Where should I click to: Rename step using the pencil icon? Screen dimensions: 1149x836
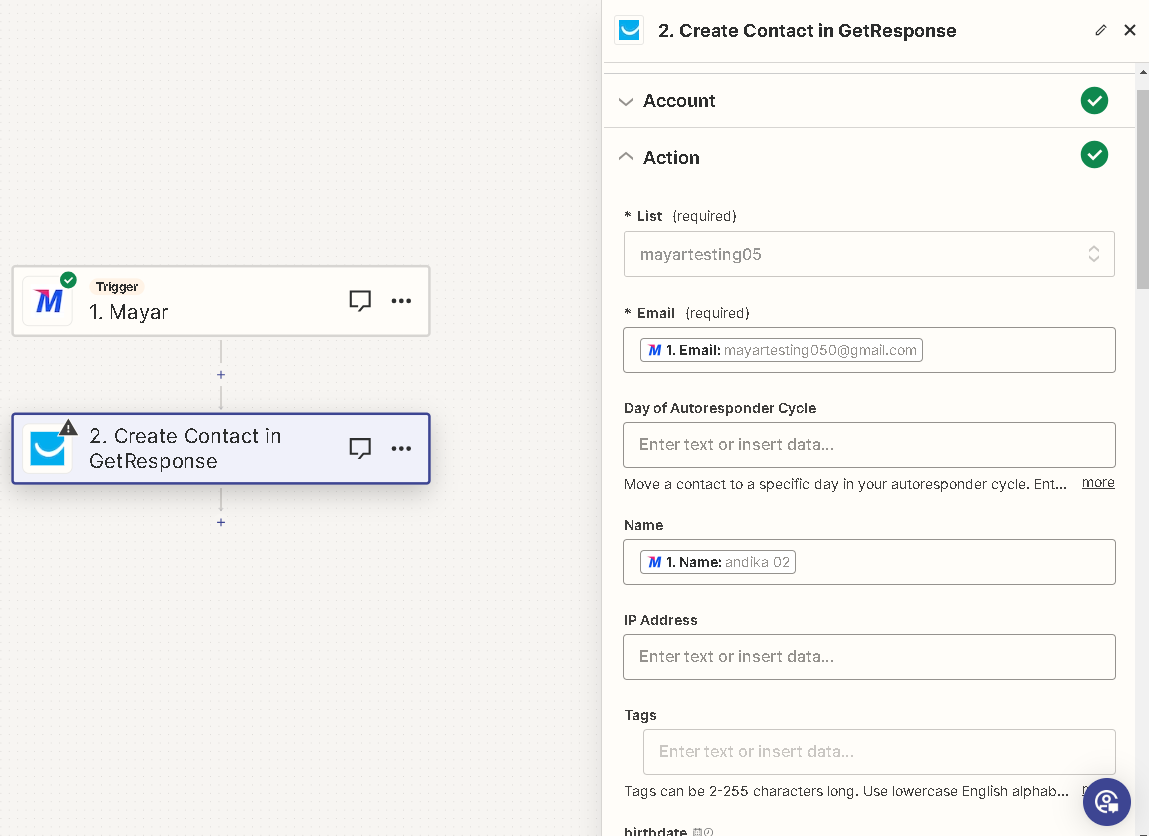1101,30
